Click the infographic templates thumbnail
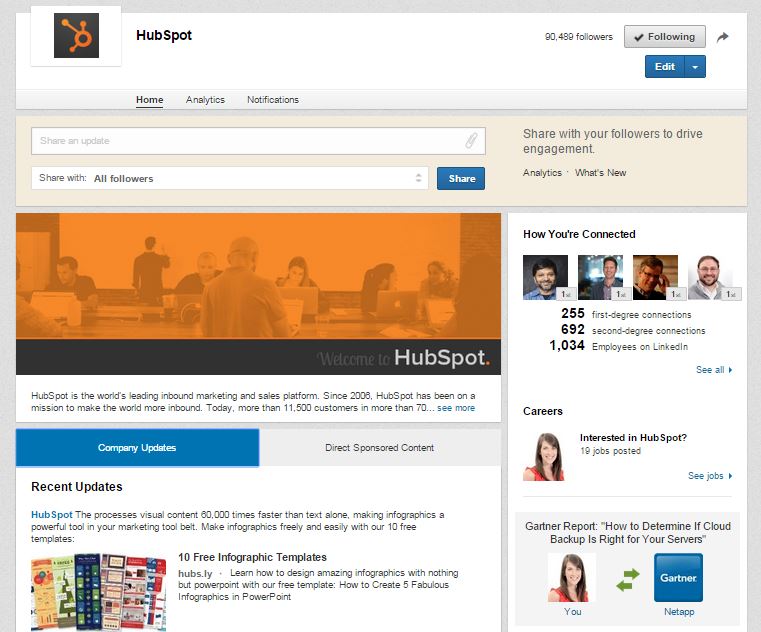This screenshot has height=632, width=761. [99, 592]
